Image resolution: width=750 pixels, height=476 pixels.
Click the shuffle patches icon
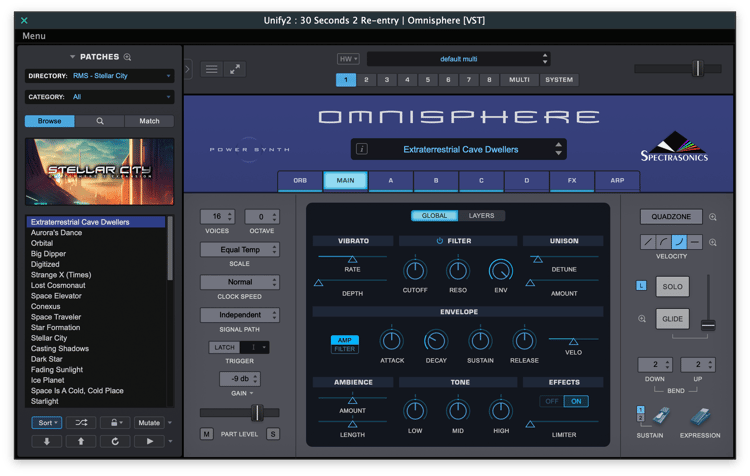tap(81, 422)
